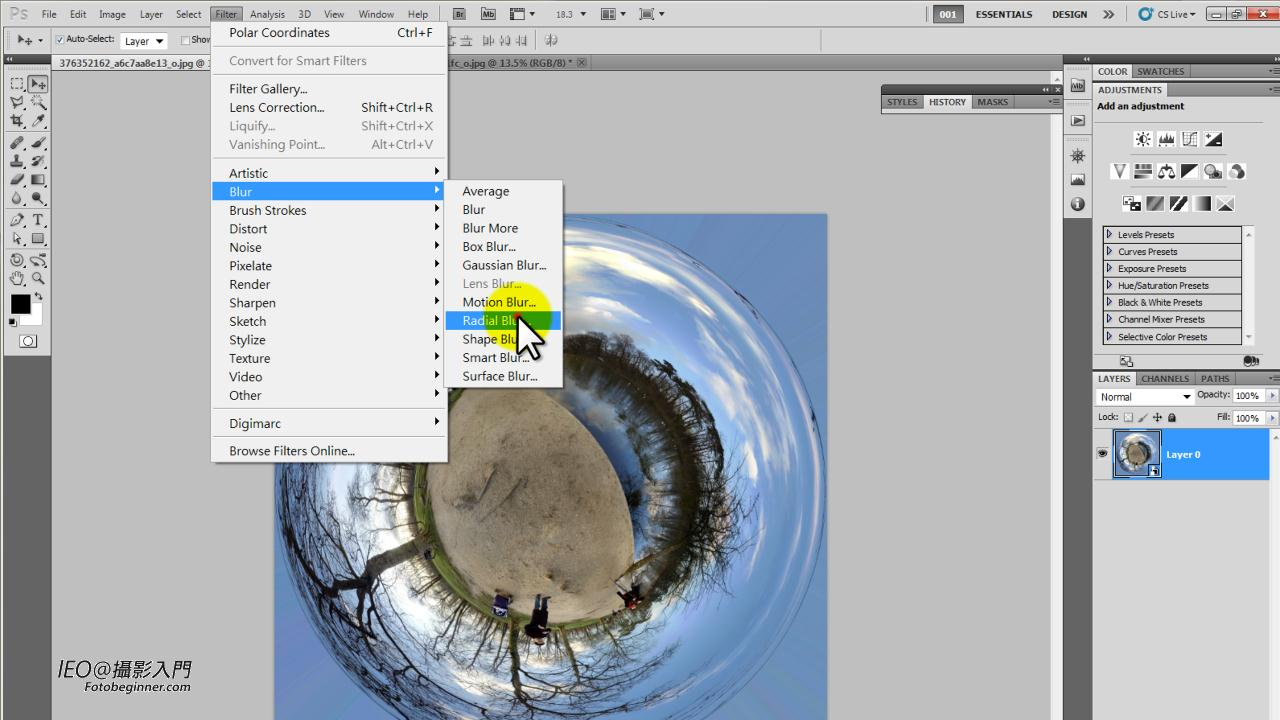Screen dimensions: 1280x720
Task: Select the Pen tool
Action: click(x=17, y=220)
